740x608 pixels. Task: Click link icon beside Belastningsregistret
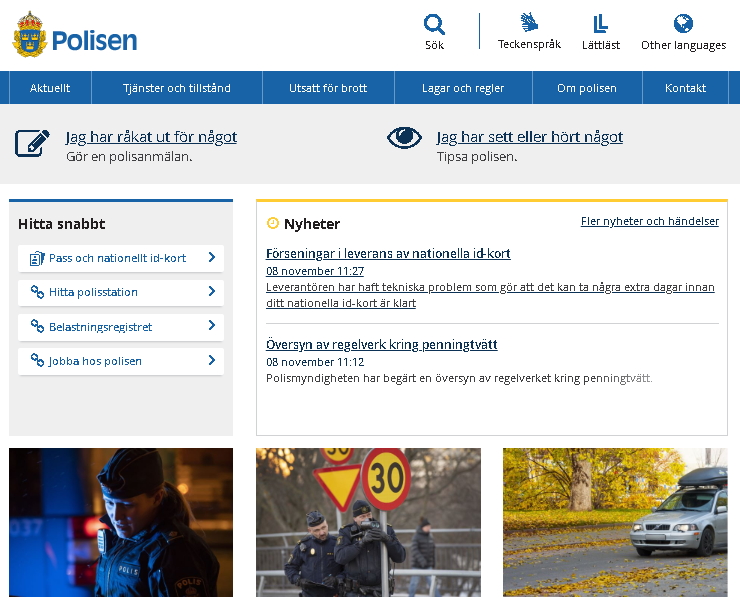point(37,326)
